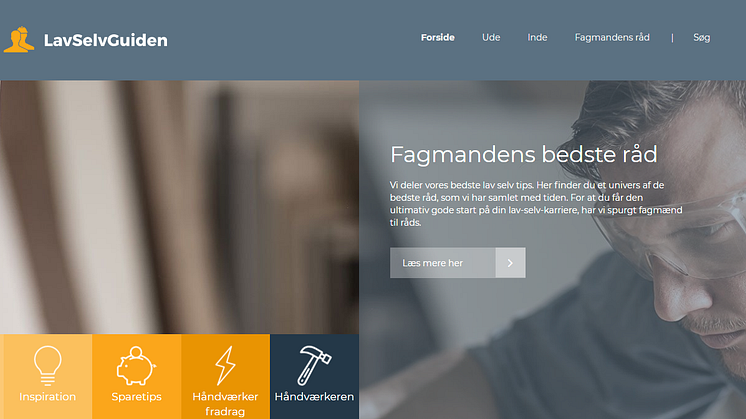Click the arrow chevron beside Læs mere her
746x419 pixels.
[x=510, y=263]
